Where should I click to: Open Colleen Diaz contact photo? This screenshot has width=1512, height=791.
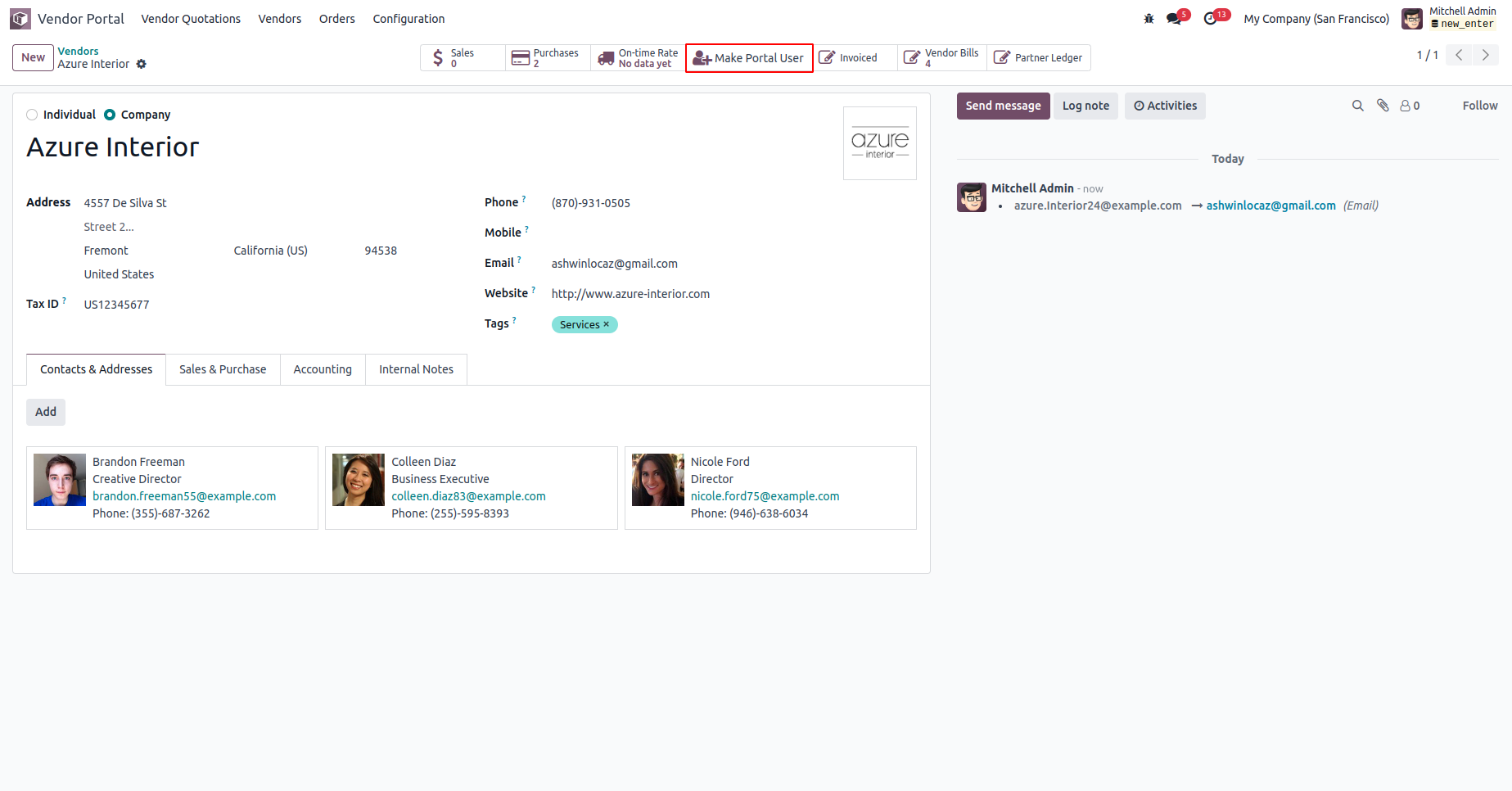[359, 480]
